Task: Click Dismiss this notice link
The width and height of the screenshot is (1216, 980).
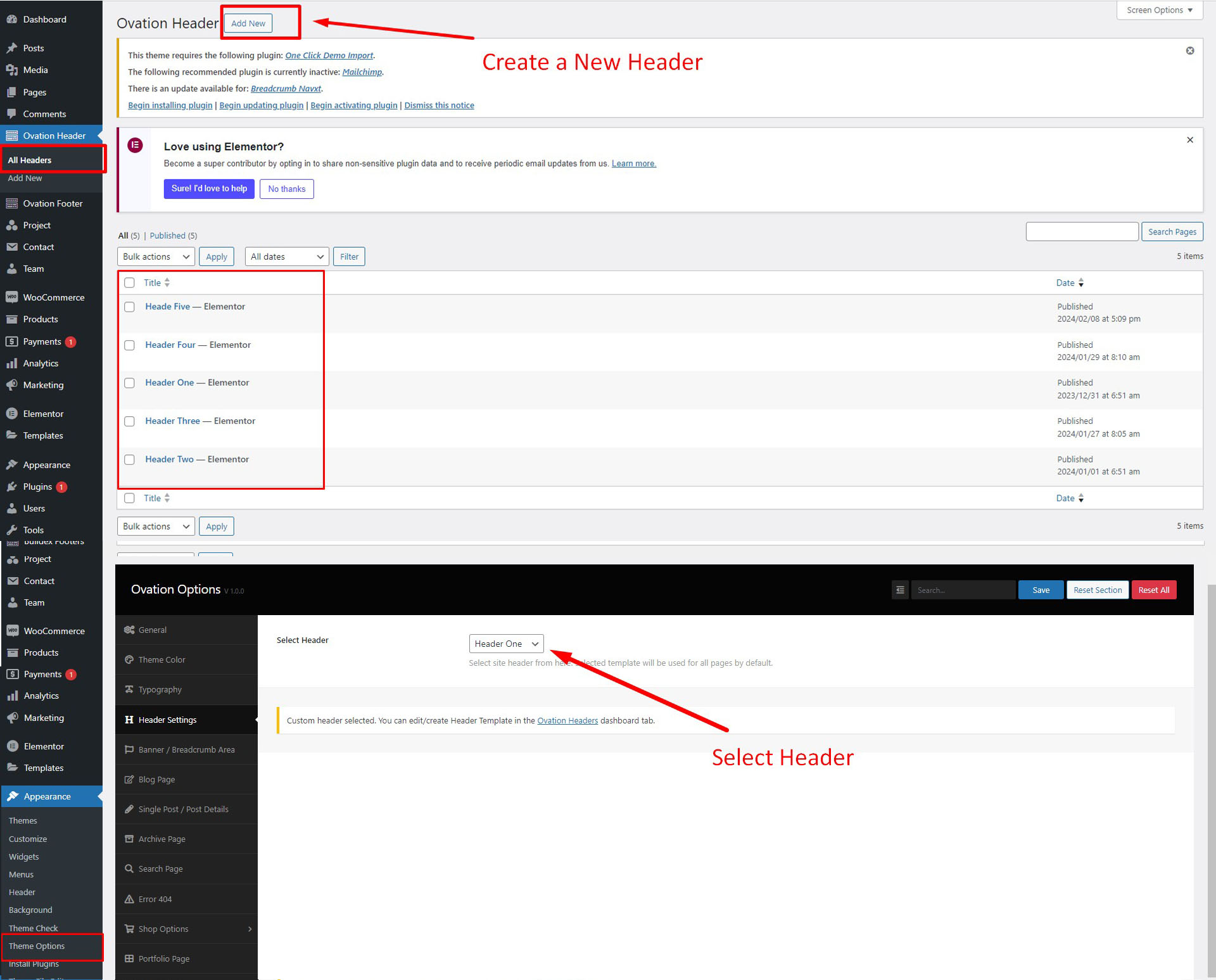Action: pyautogui.click(x=439, y=105)
